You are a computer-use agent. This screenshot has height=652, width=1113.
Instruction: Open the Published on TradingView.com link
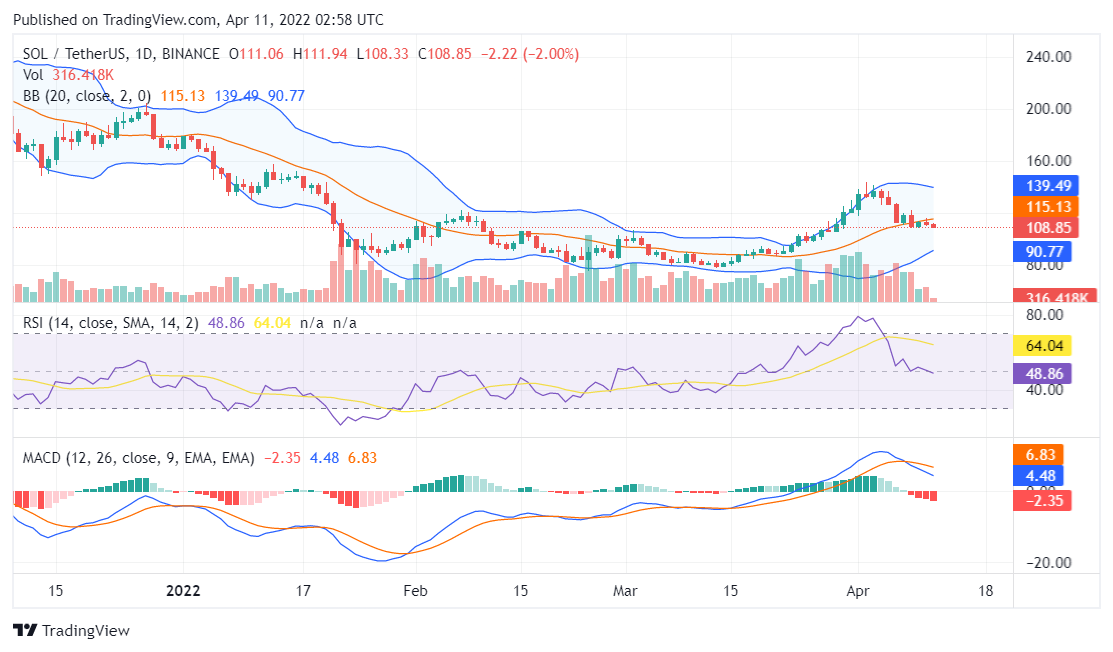[116, 19]
